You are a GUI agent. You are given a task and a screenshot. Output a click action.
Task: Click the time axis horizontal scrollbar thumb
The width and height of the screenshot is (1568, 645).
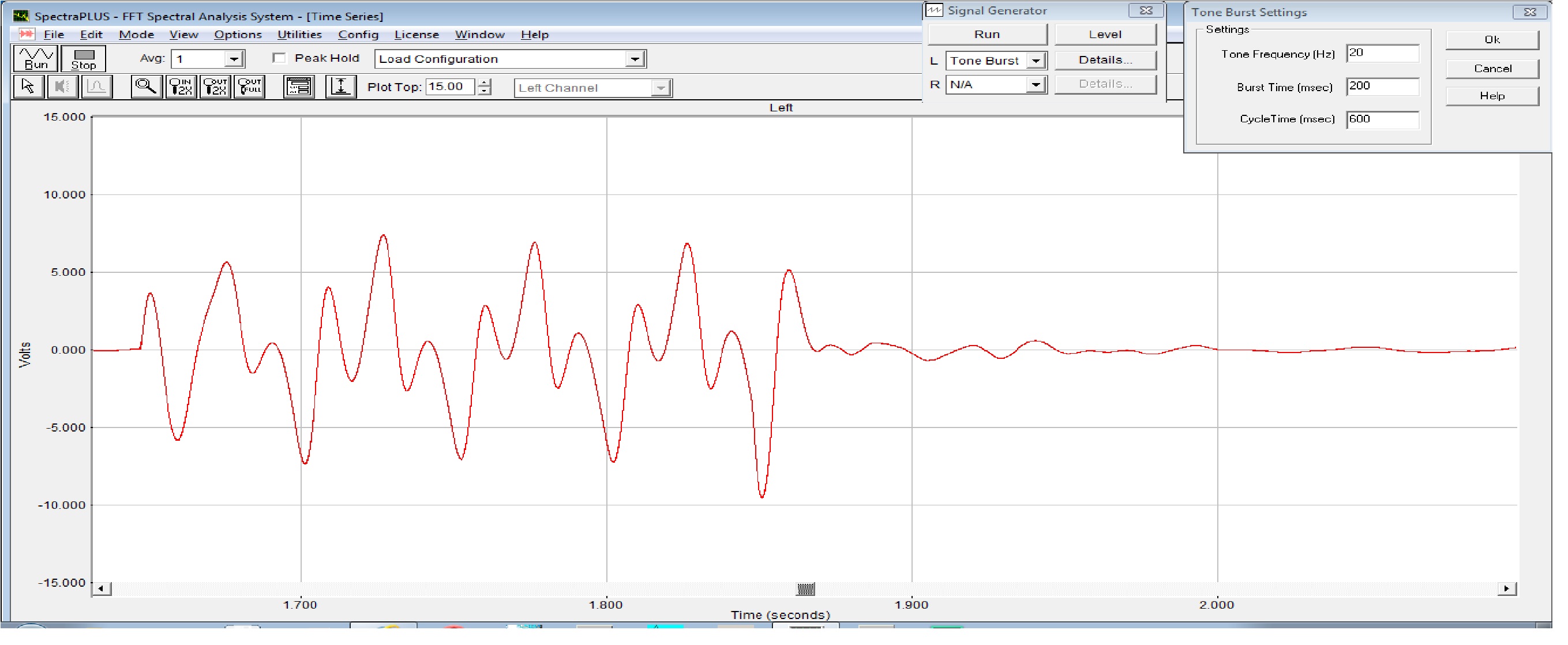click(x=806, y=589)
